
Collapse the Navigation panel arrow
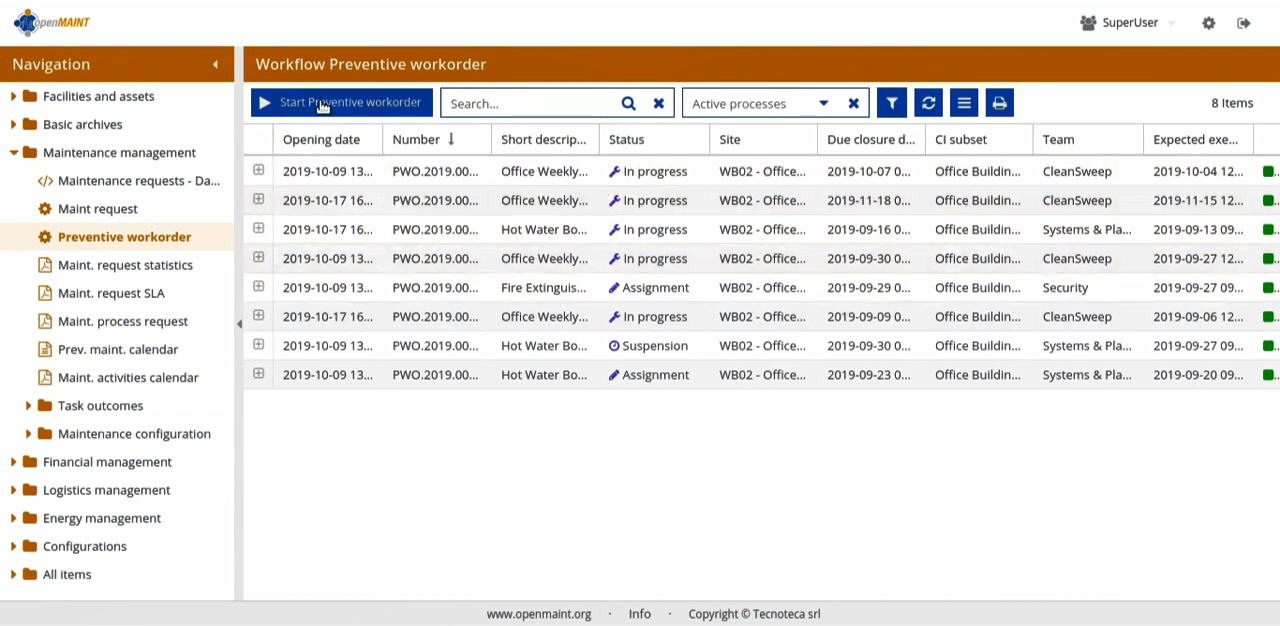pyautogui.click(x=215, y=65)
